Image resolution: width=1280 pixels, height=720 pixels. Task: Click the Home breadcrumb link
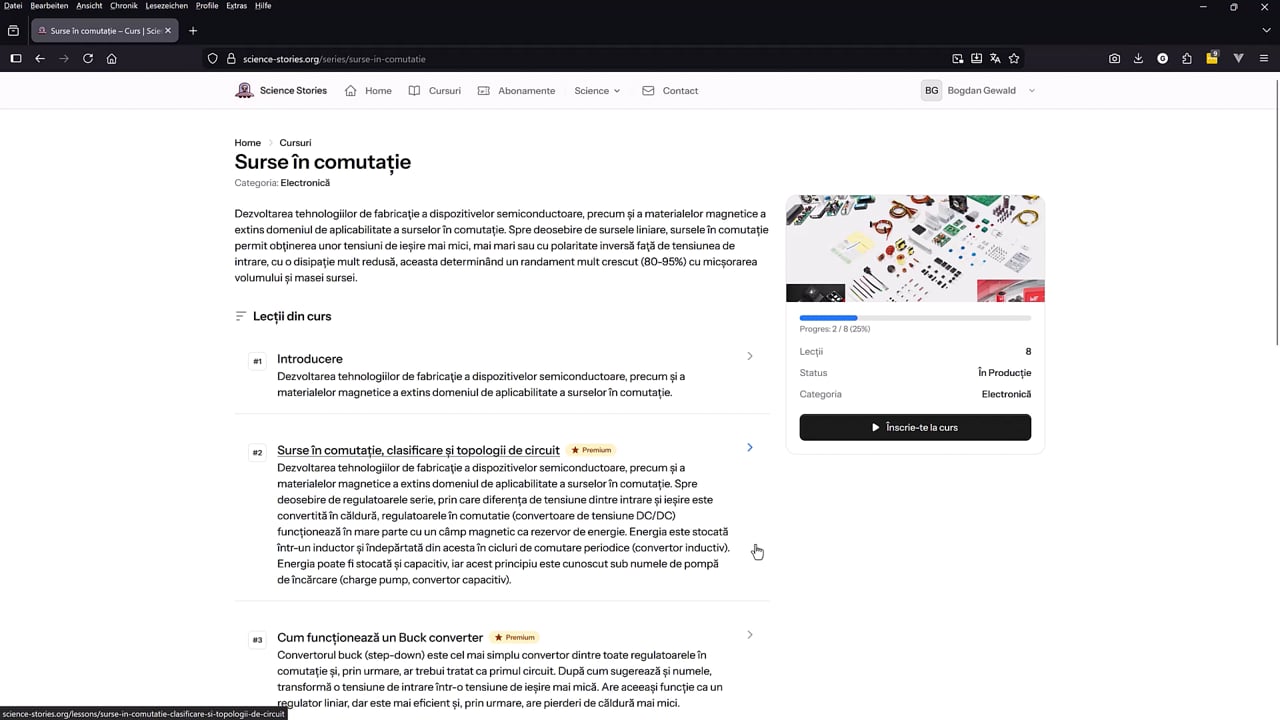coord(248,143)
